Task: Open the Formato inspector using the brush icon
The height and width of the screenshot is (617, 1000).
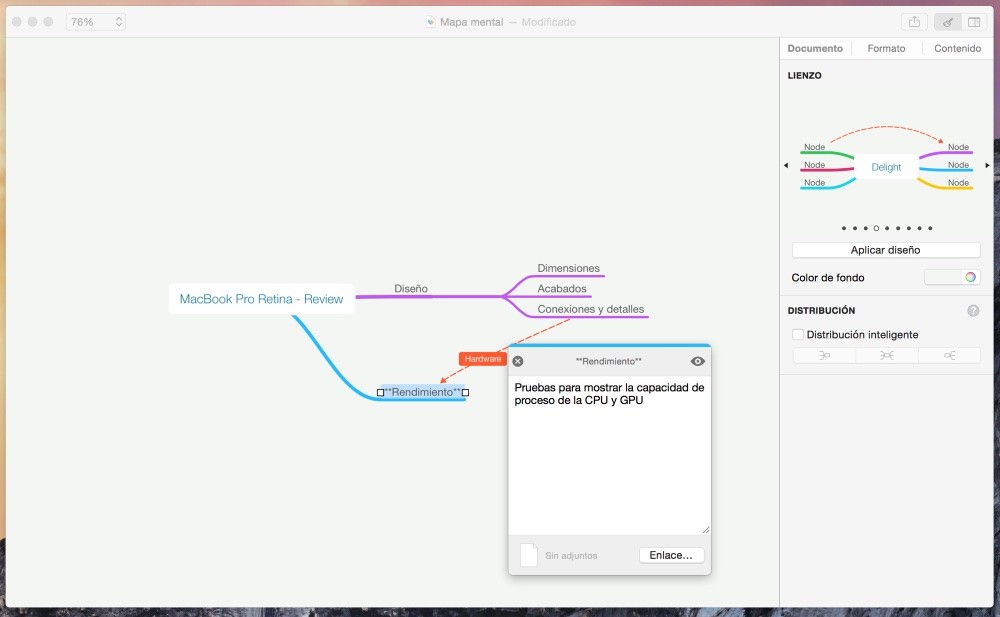Action: [946, 20]
